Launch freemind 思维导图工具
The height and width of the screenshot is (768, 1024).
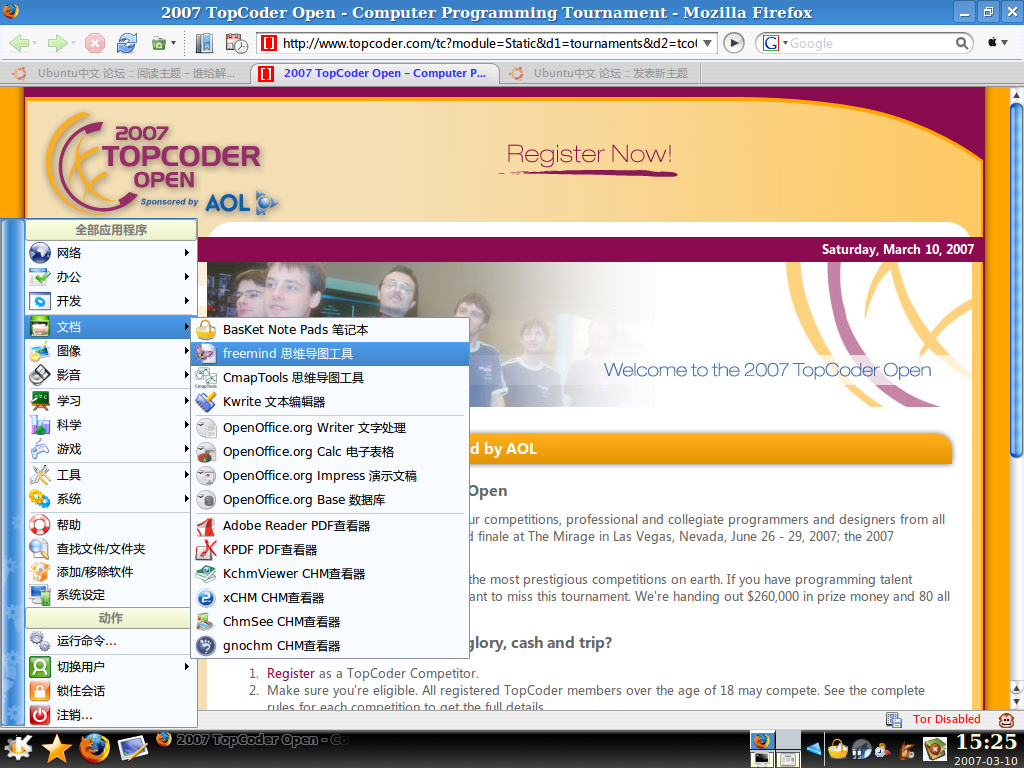tap(330, 354)
